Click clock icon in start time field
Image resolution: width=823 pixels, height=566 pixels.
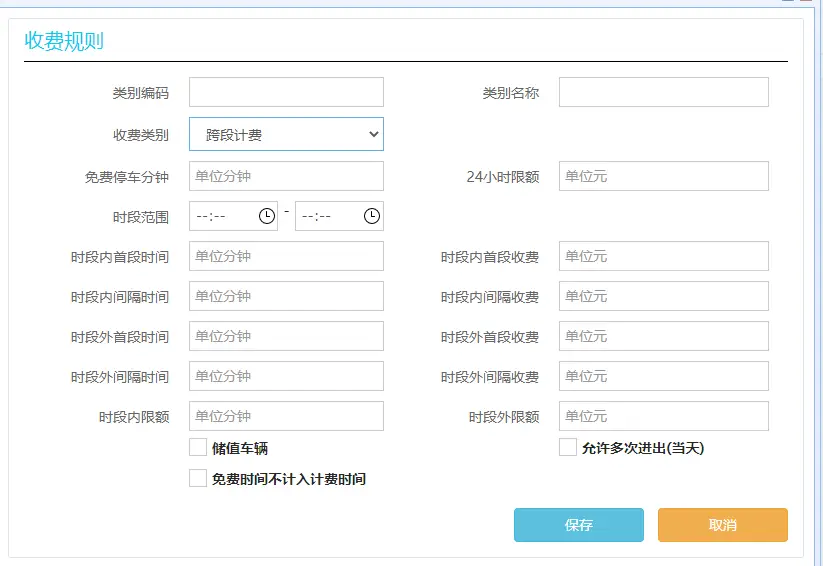[267, 216]
